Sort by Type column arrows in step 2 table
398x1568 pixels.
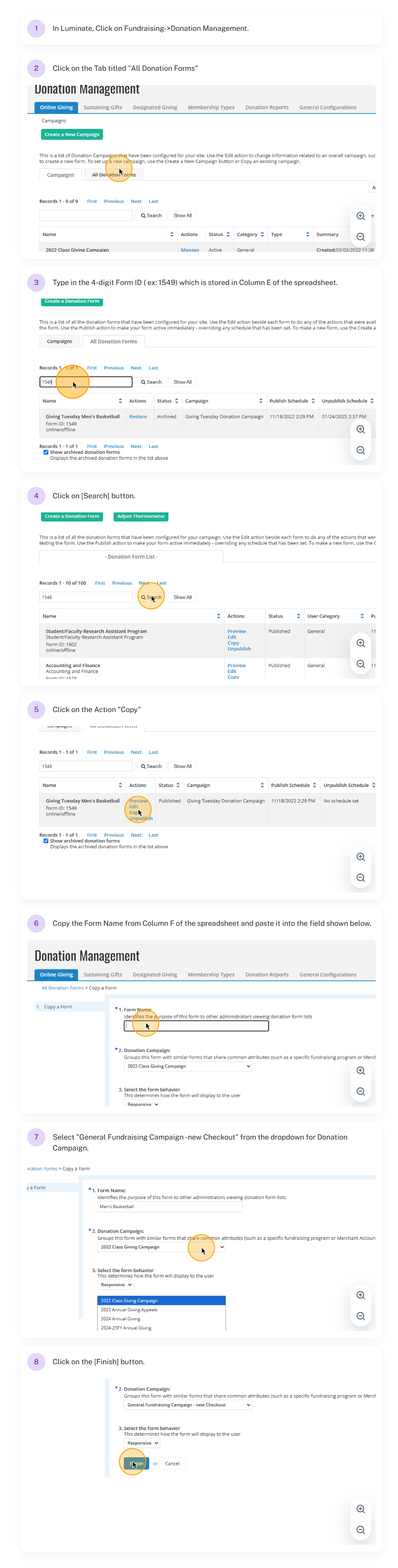point(307,234)
